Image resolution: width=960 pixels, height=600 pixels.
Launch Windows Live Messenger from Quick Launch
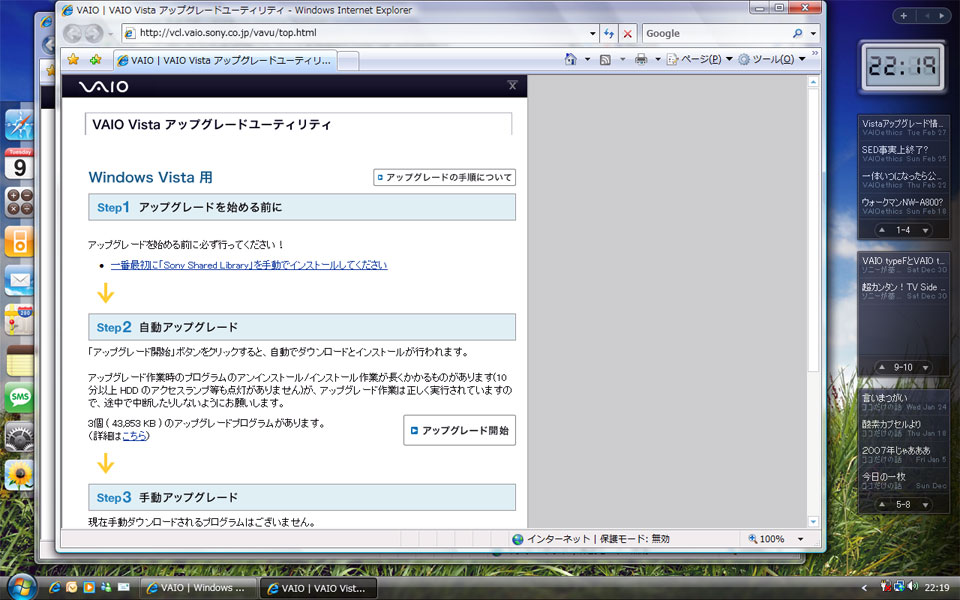[x=106, y=587]
